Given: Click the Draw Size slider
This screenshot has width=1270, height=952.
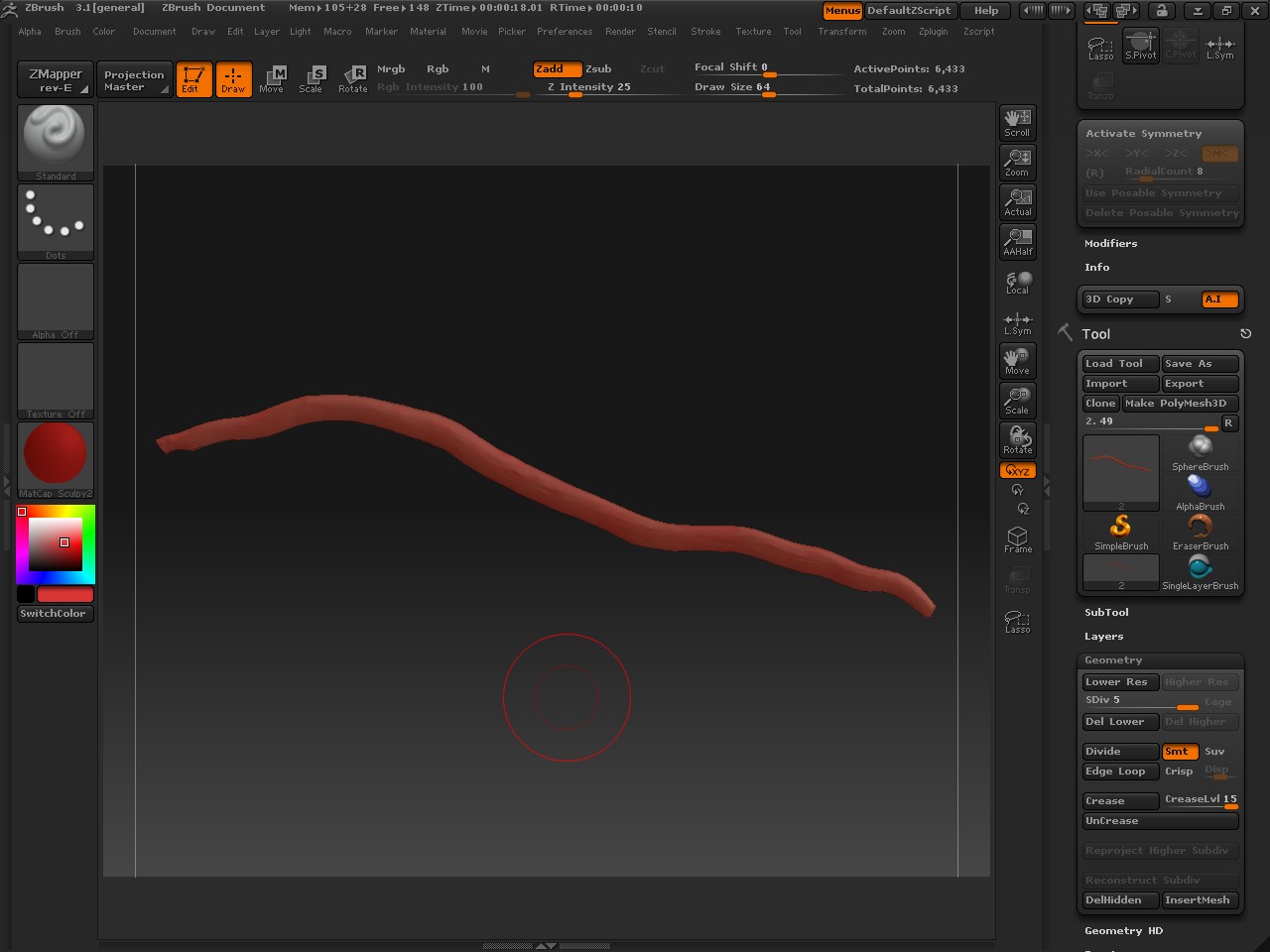Looking at the screenshot, I should click(x=764, y=87).
